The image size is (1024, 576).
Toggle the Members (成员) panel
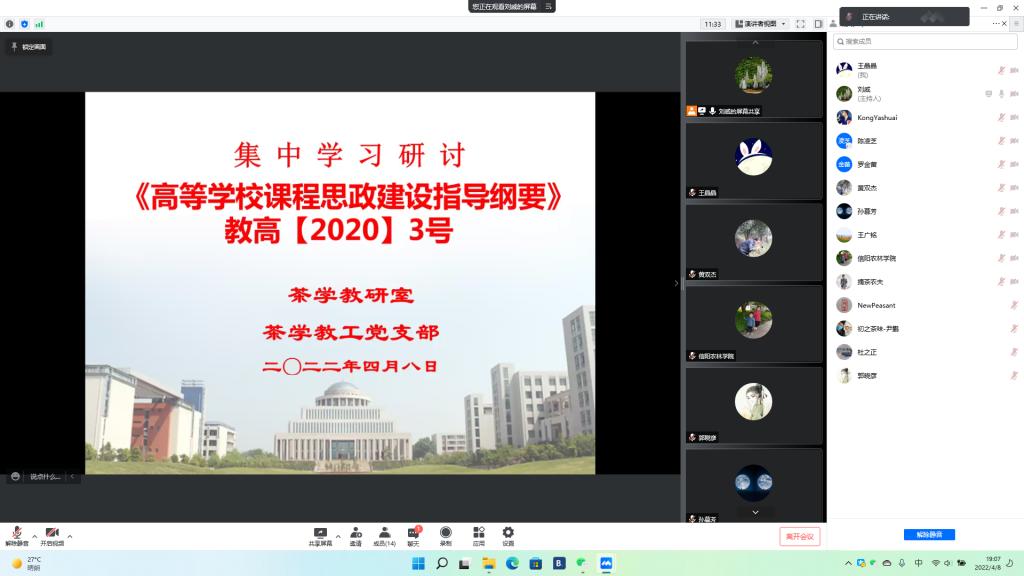(384, 534)
